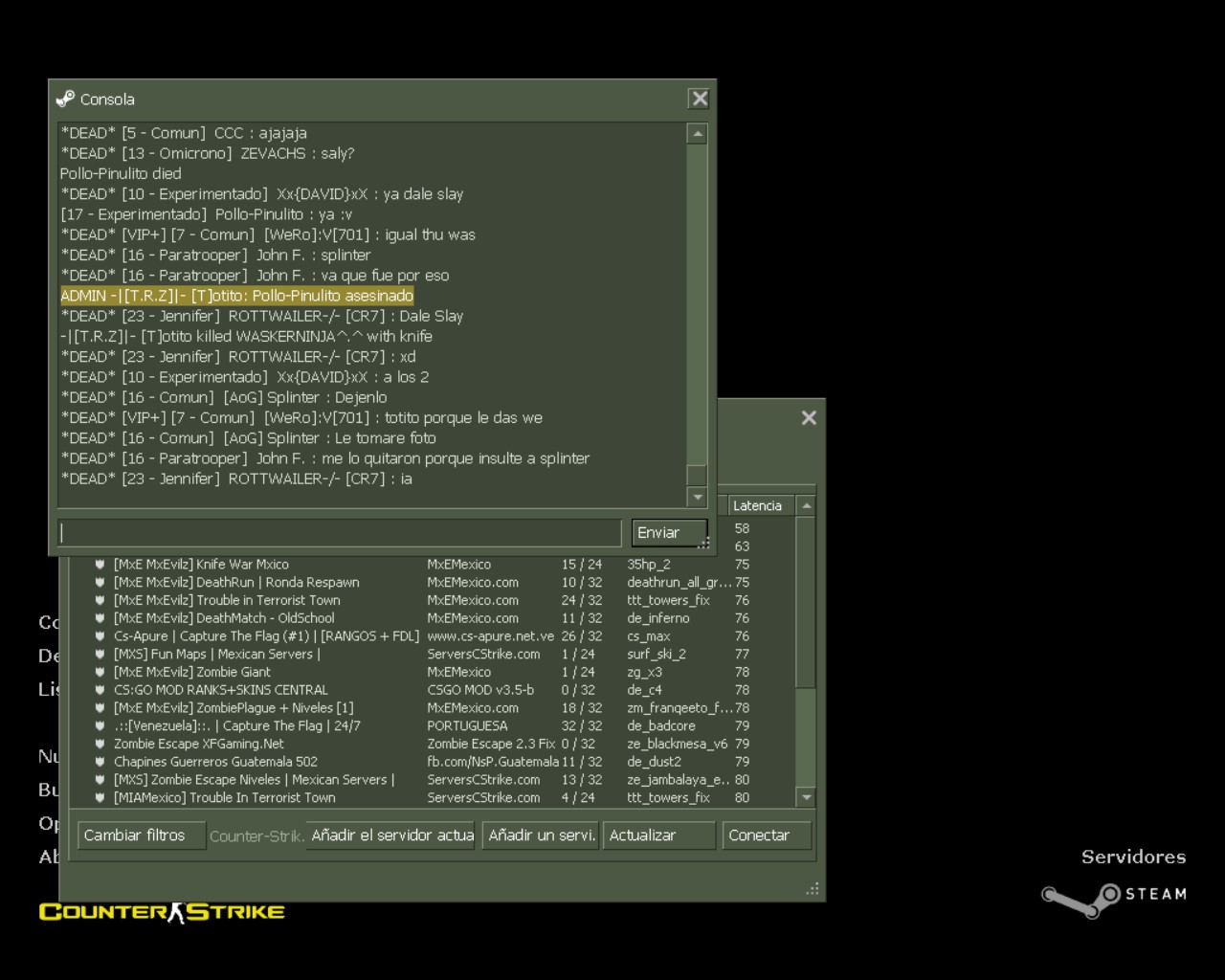
Task: Click shield icon of Venezuela Capture The Flag server
Action: (x=100, y=725)
